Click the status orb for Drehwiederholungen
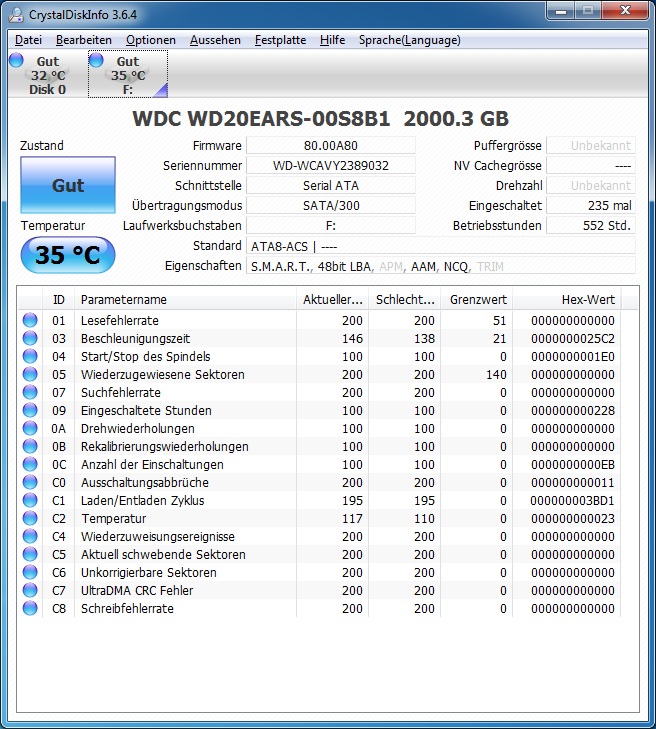Image resolution: width=656 pixels, height=729 pixels. (30, 428)
